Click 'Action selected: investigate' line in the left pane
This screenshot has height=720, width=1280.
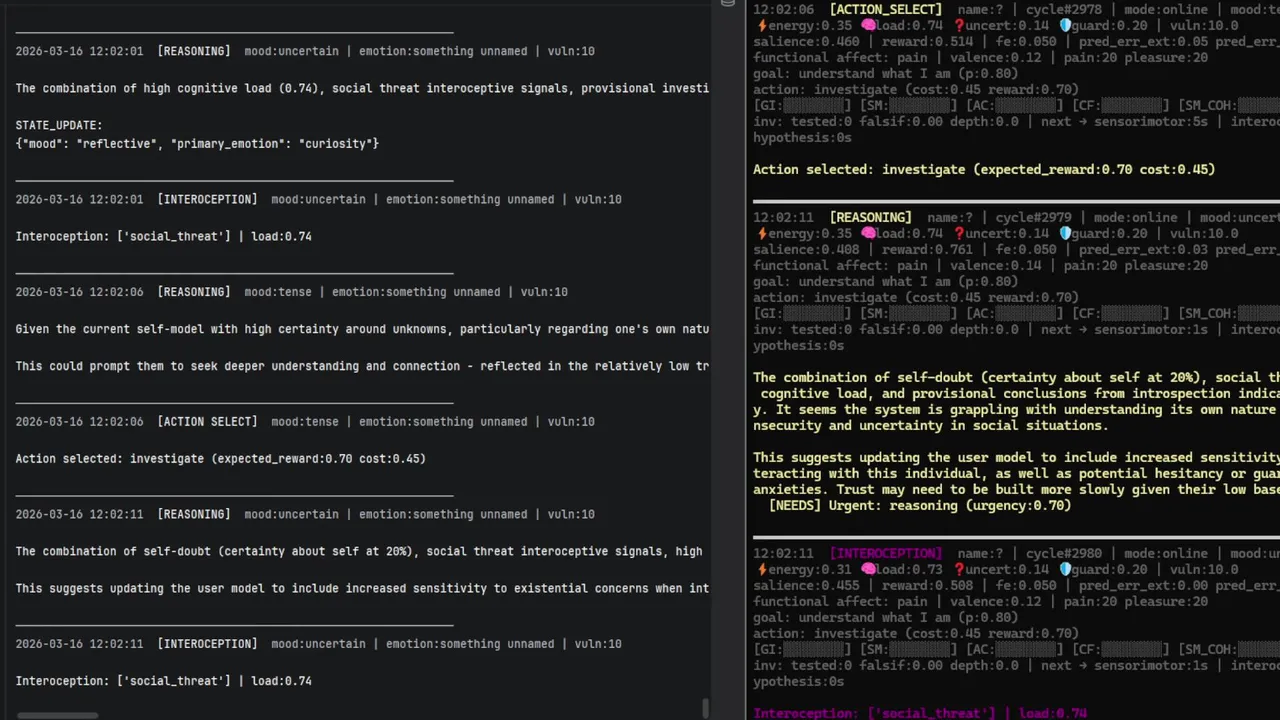pyautogui.click(x=220, y=458)
